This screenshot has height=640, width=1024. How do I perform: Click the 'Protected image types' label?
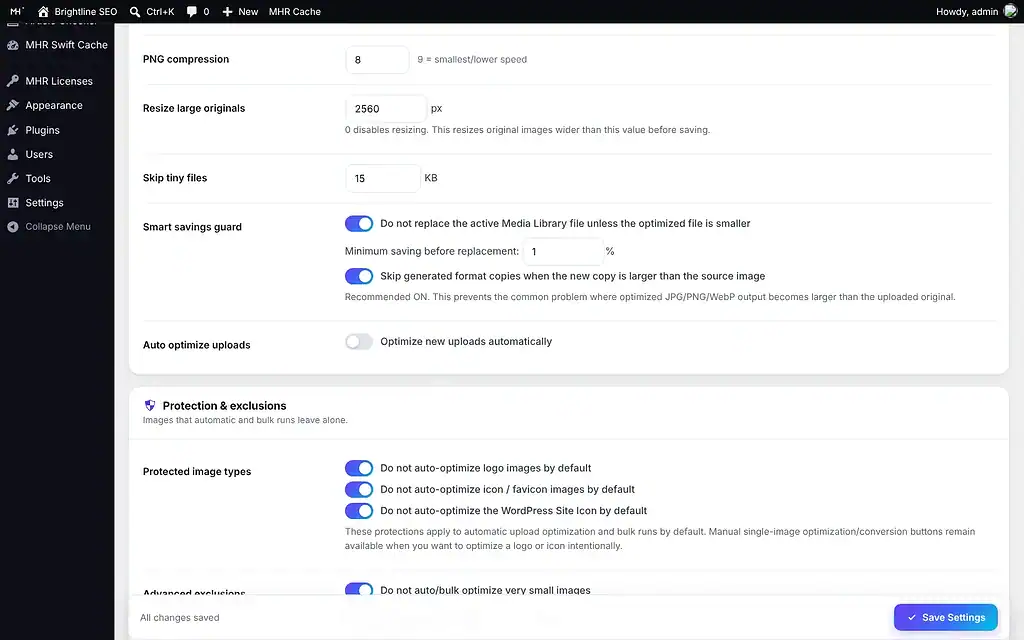click(x=197, y=472)
